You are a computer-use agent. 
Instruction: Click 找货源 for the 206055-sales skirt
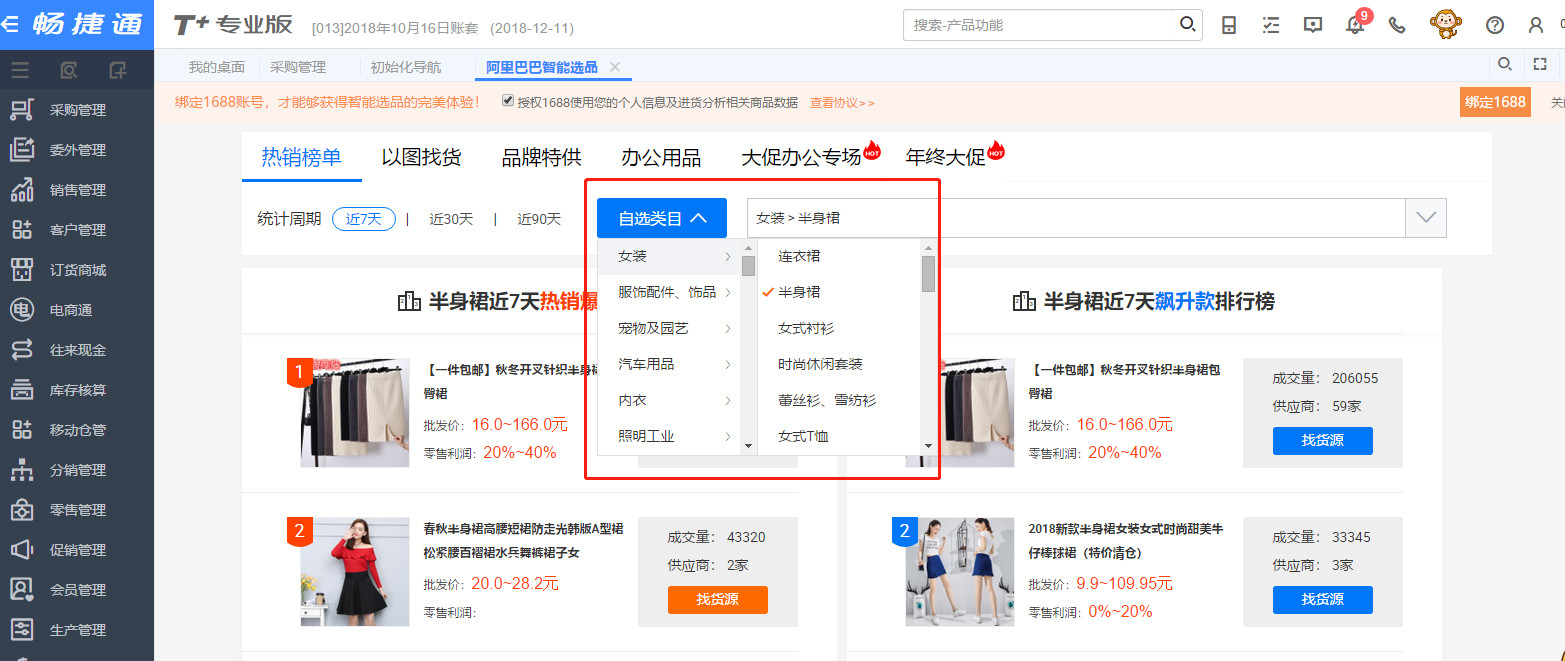tap(1322, 441)
